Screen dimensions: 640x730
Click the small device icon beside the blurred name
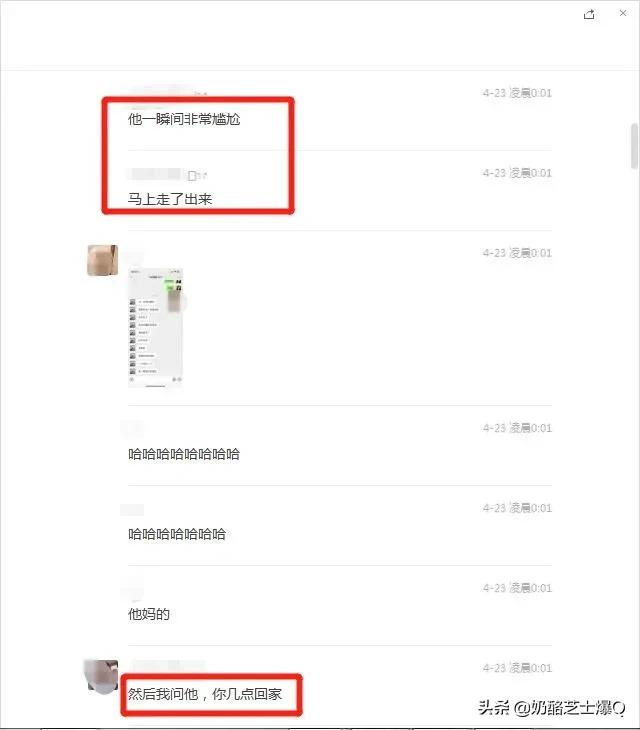192,176
